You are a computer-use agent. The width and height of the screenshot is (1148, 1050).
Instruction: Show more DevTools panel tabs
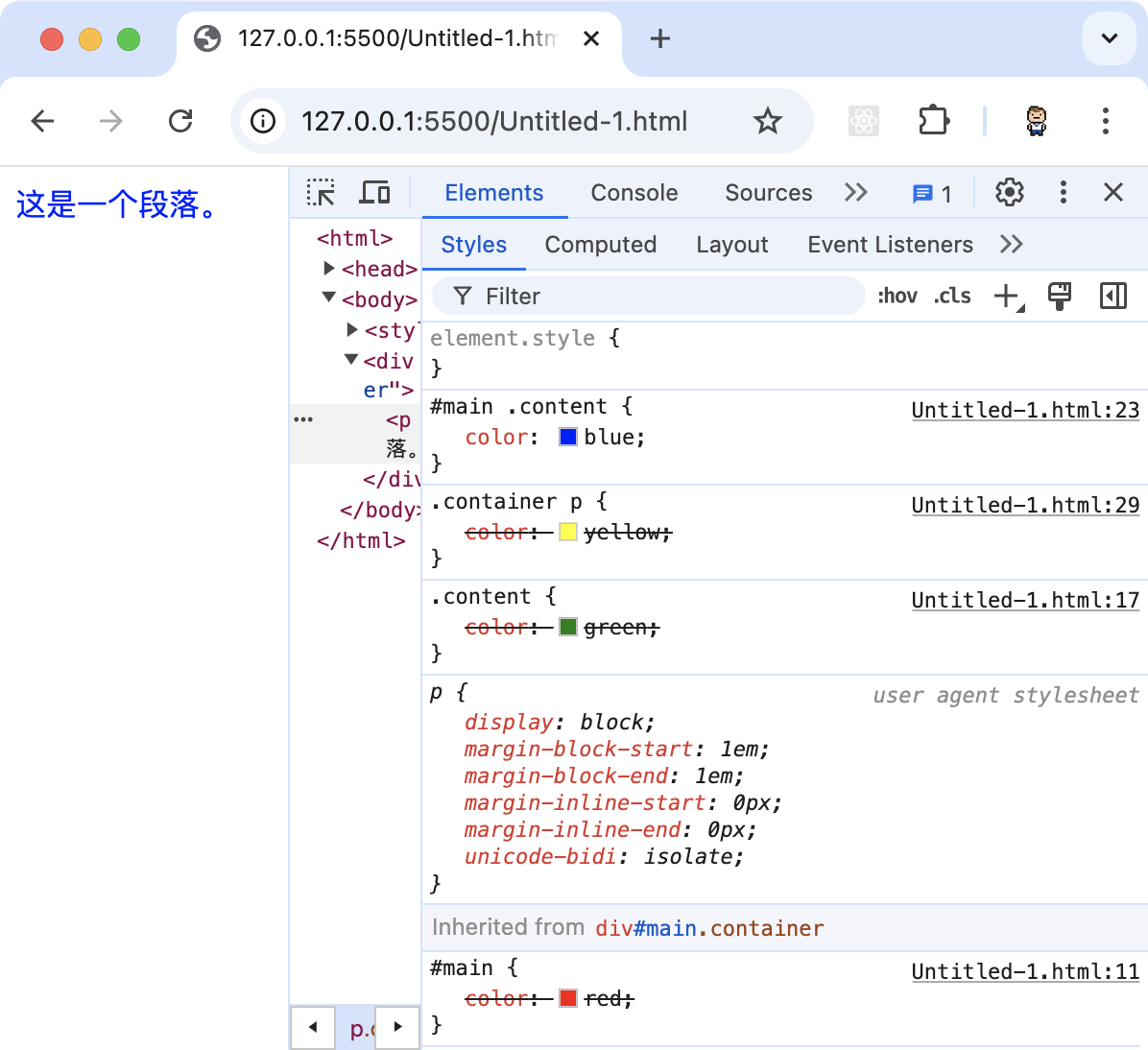coord(855,193)
